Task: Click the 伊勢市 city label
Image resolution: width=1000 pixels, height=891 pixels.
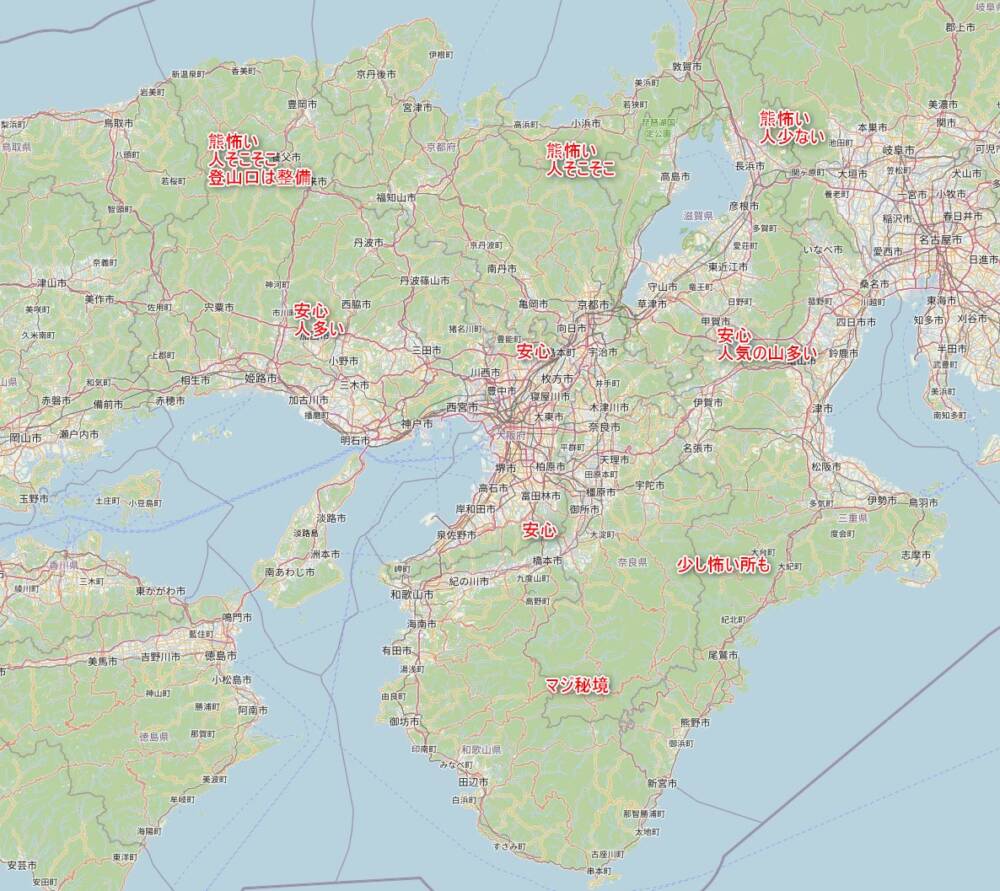Action: tap(882, 501)
